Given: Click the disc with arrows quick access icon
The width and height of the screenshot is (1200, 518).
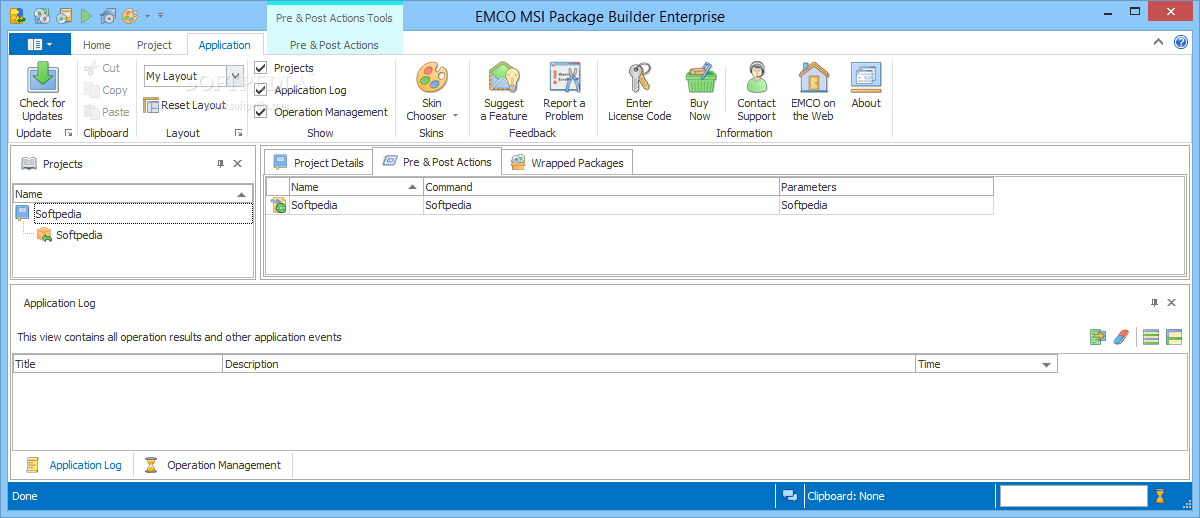Looking at the screenshot, I should [41, 16].
